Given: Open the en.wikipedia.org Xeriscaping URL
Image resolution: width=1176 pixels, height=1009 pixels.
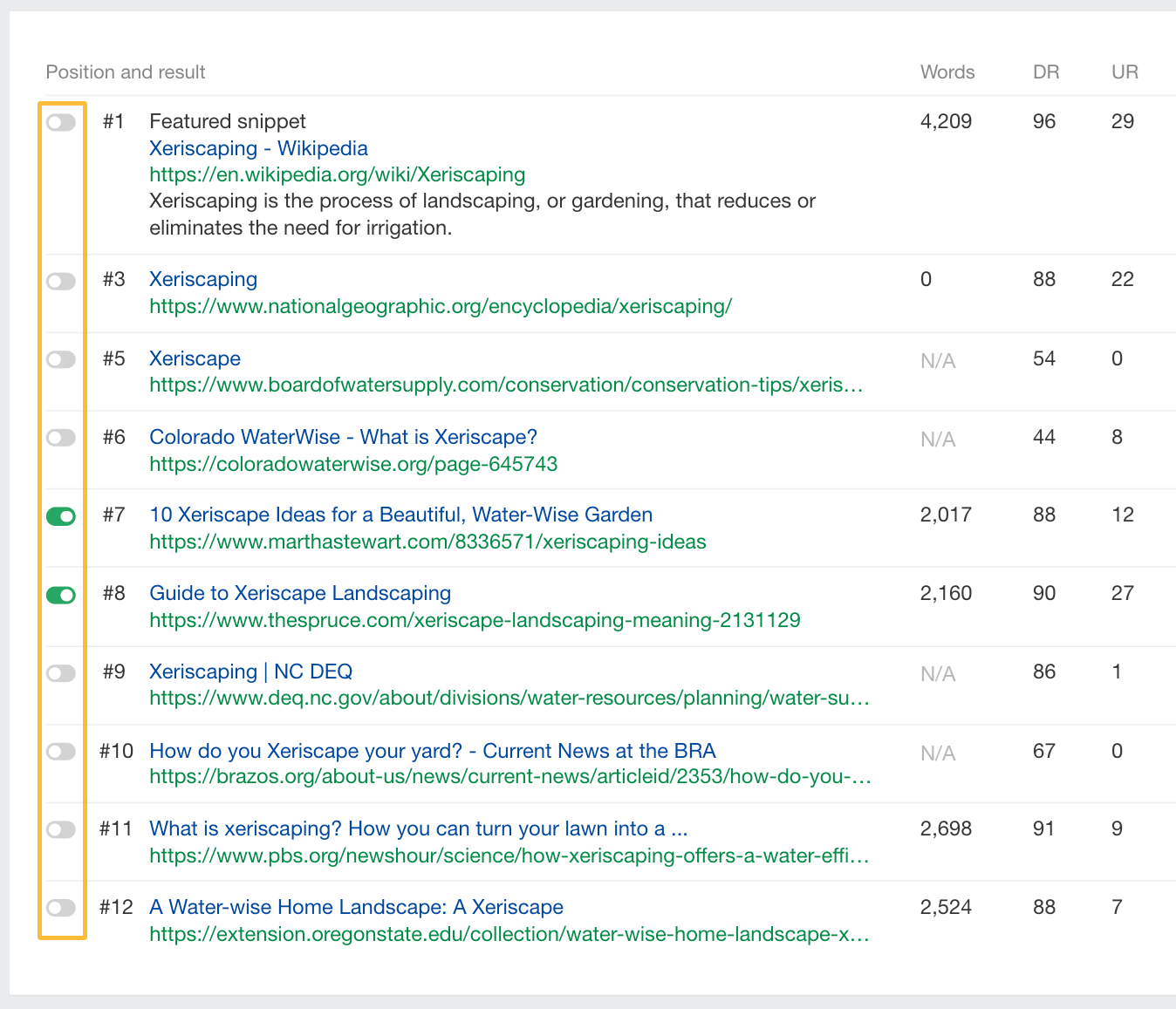Looking at the screenshot, I should pyautogui.click(x=337, y=174).
